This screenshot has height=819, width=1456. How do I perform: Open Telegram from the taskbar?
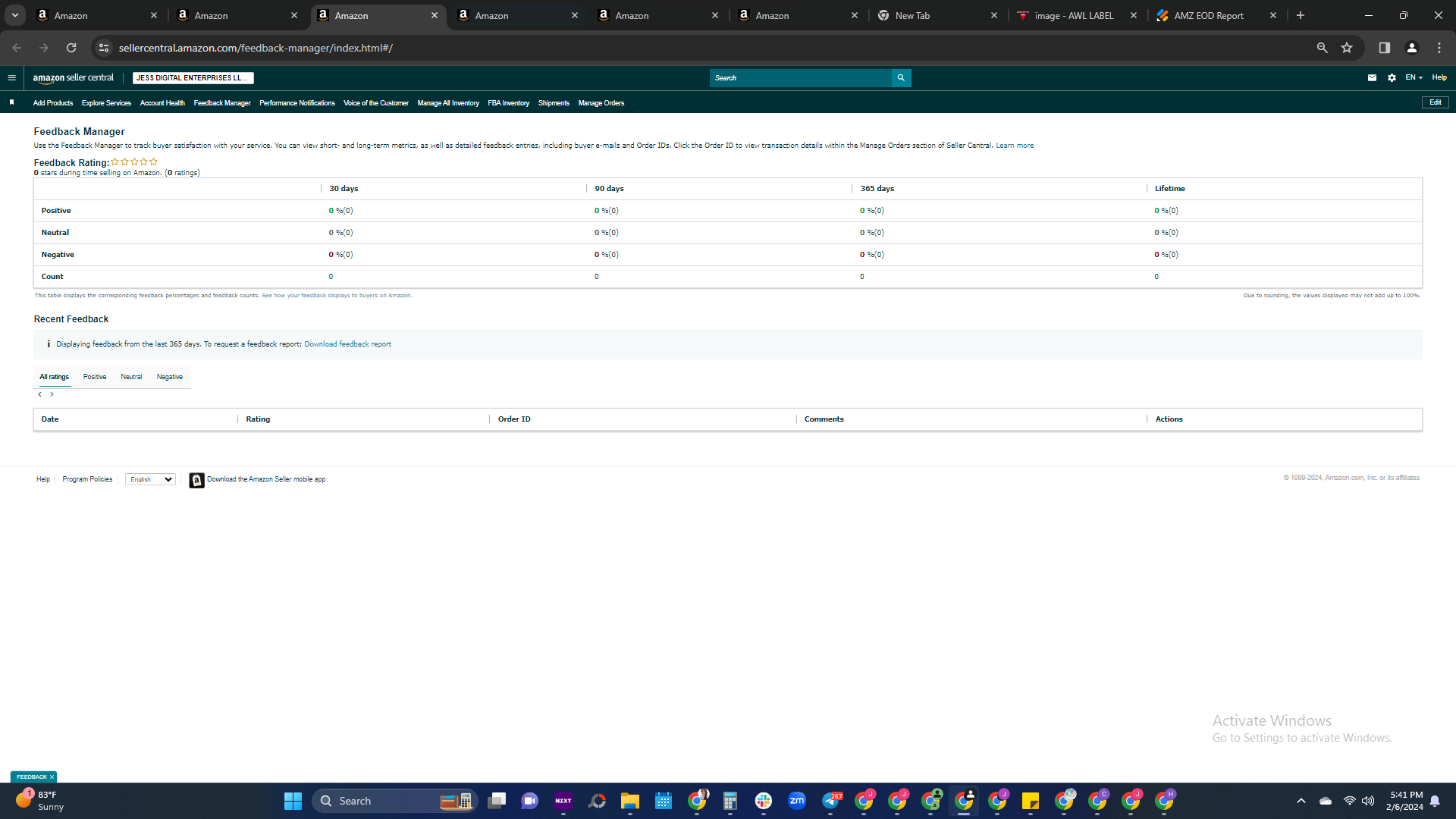[831, 801]
